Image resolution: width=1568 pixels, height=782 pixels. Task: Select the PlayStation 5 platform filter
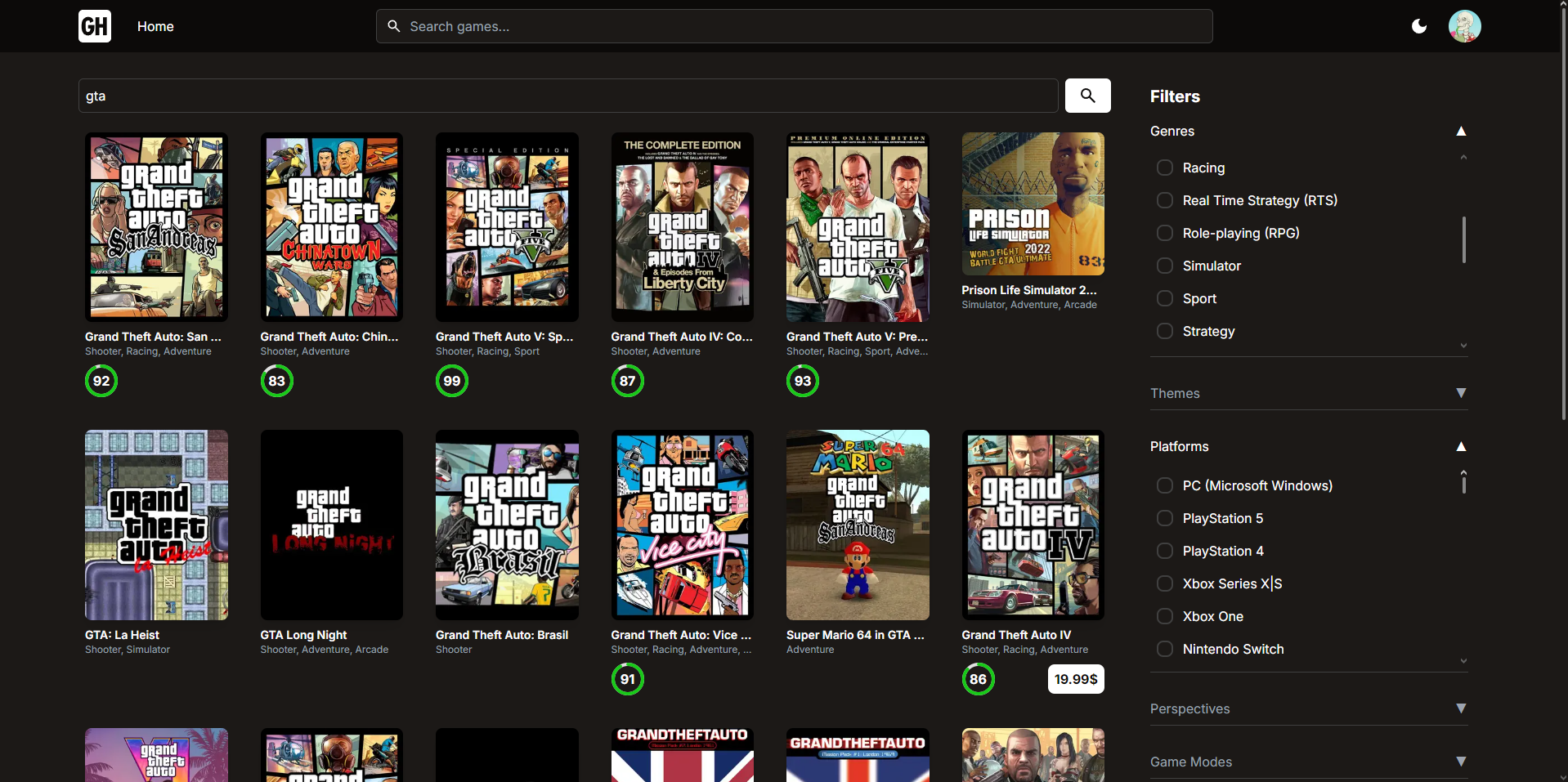[1164, 518]
